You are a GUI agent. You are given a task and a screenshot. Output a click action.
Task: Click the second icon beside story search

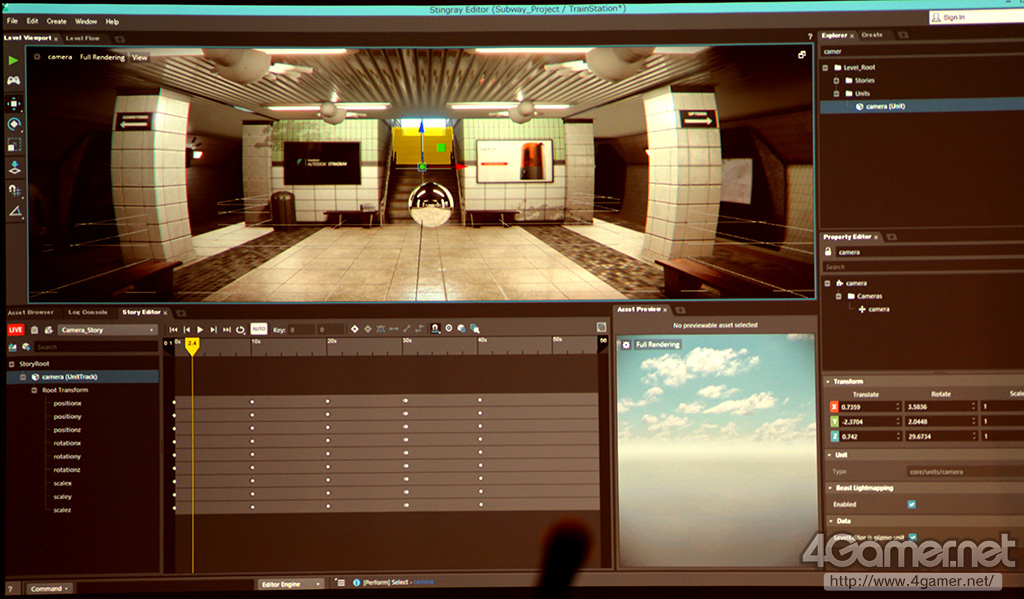(26, 347)
